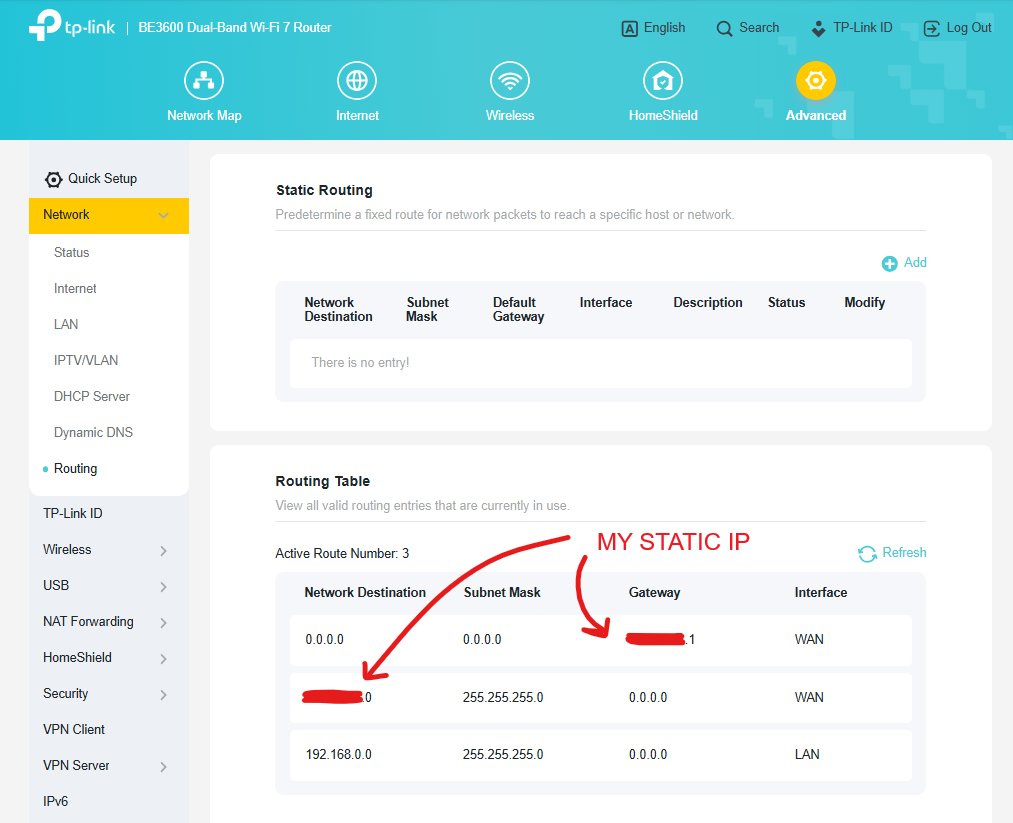Select the HomeShield house icon
This screenshot has height=823, width=1013.
coord(662,81)
